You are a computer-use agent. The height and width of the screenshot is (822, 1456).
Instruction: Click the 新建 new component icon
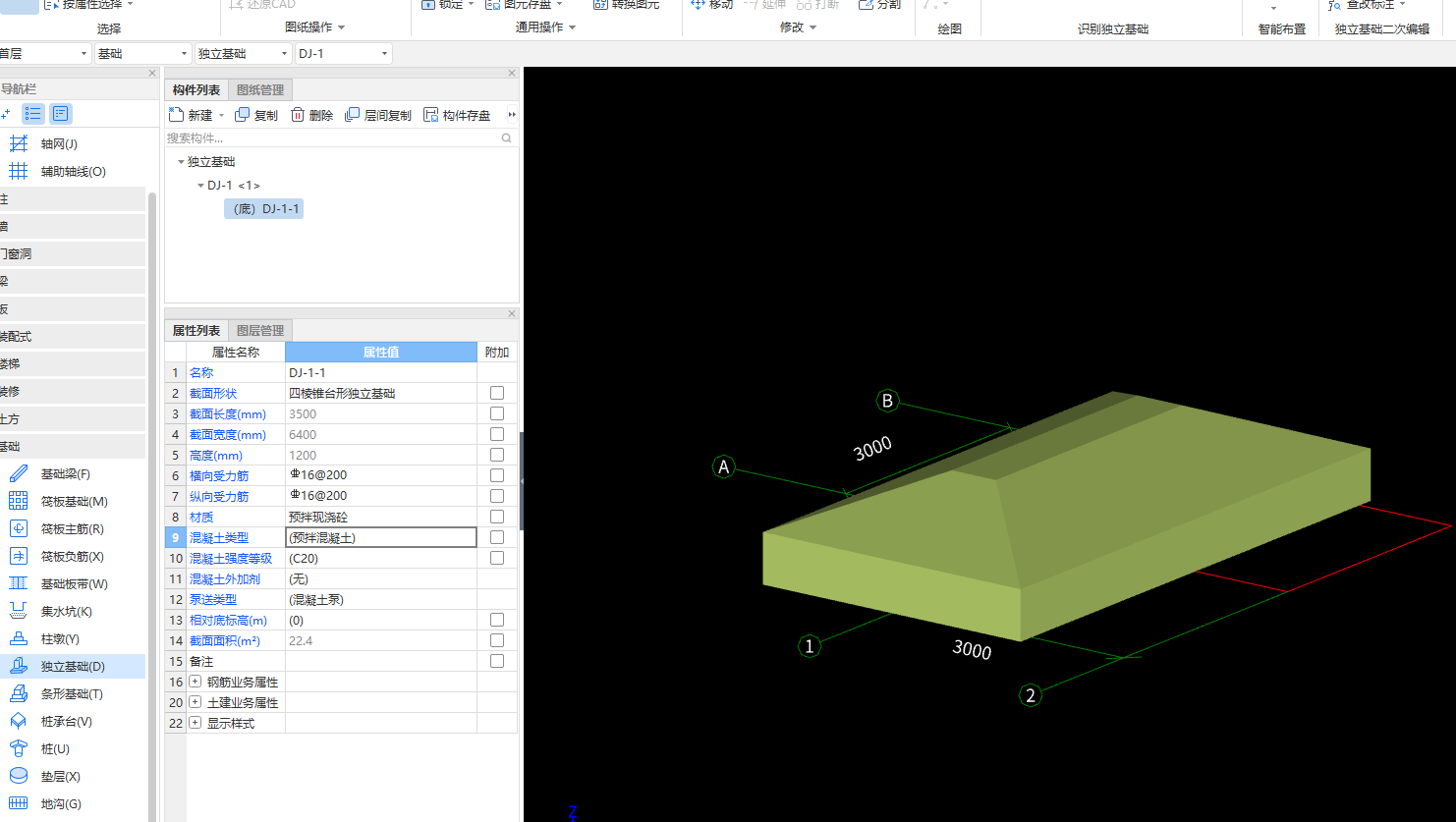point(177,115)
